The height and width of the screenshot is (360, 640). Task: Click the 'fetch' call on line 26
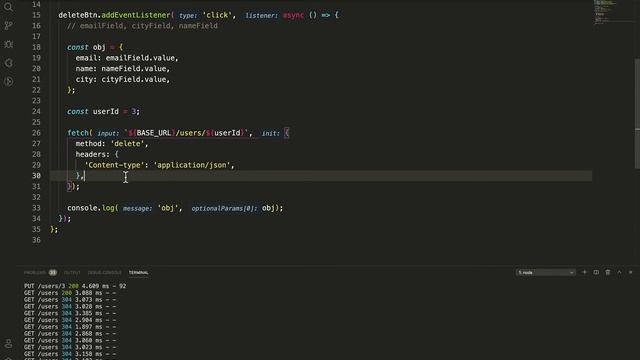tap(78, 133)
